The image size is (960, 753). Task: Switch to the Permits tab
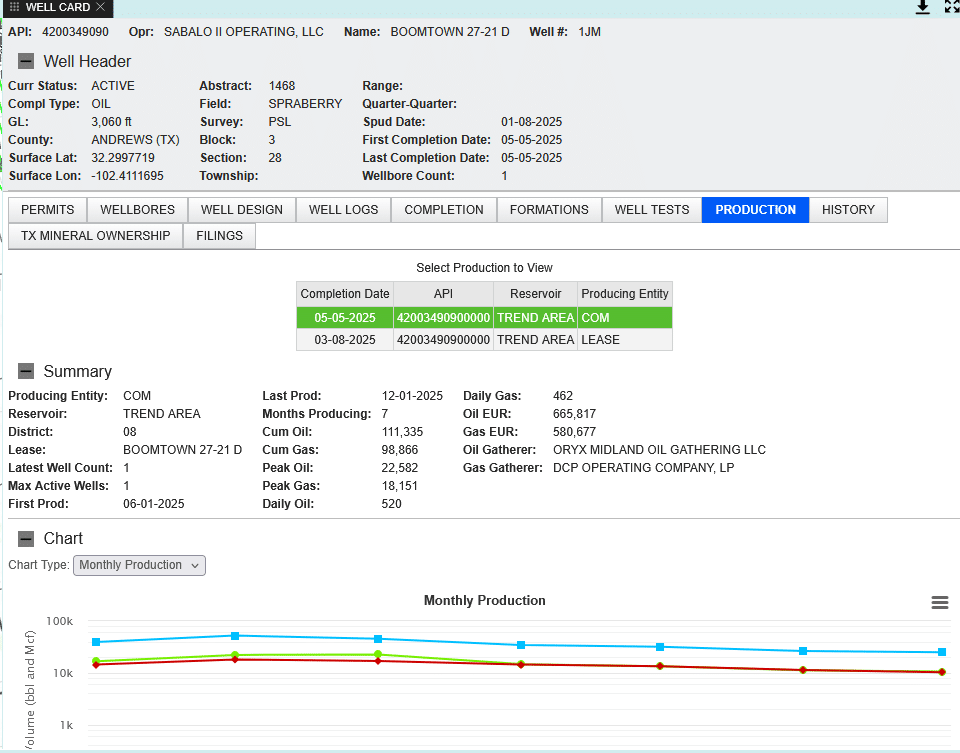click(x=47, y=210)
